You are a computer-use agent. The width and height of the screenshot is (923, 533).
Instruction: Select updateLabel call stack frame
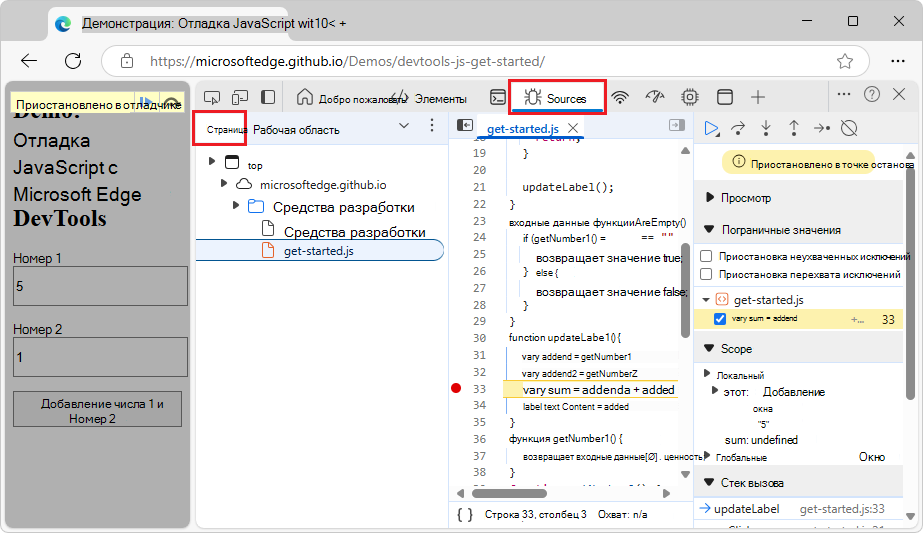(x=799, y=509)
